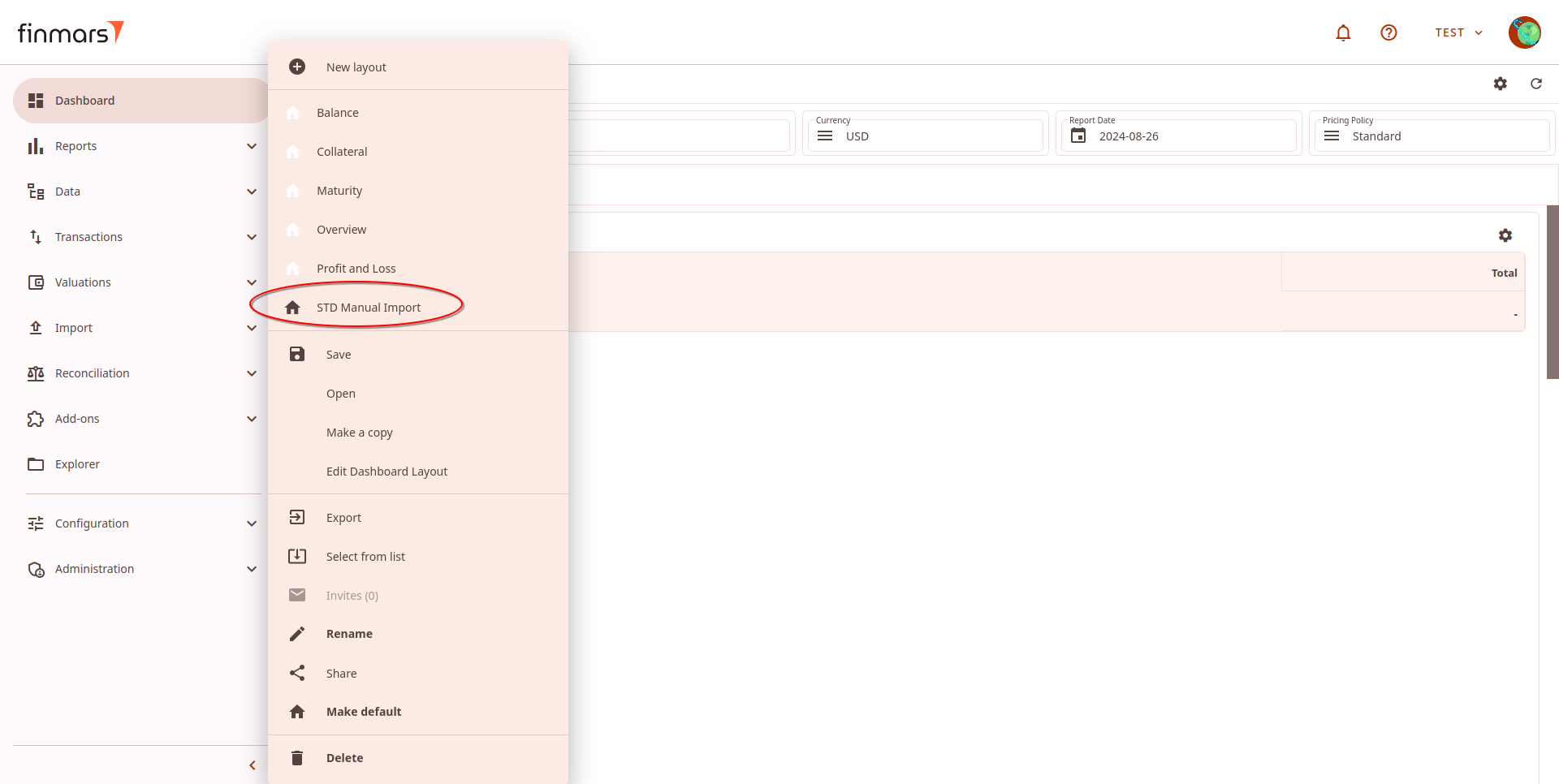Open the notifications bell
The height and width of the screenshot is (784, 1559).
coord(1343,32)
